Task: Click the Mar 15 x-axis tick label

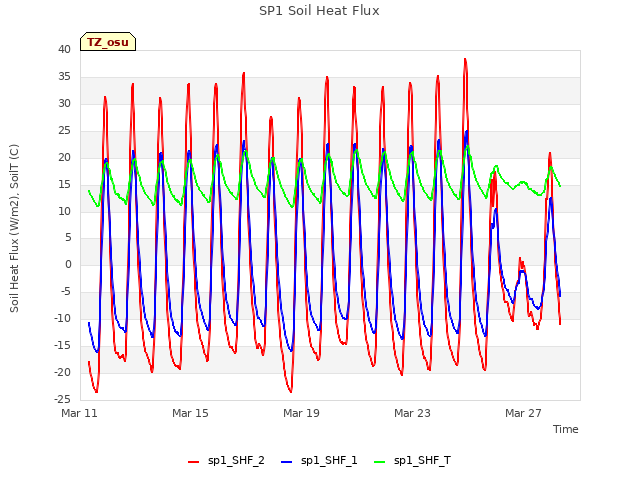Action: (x=190, y=413)
